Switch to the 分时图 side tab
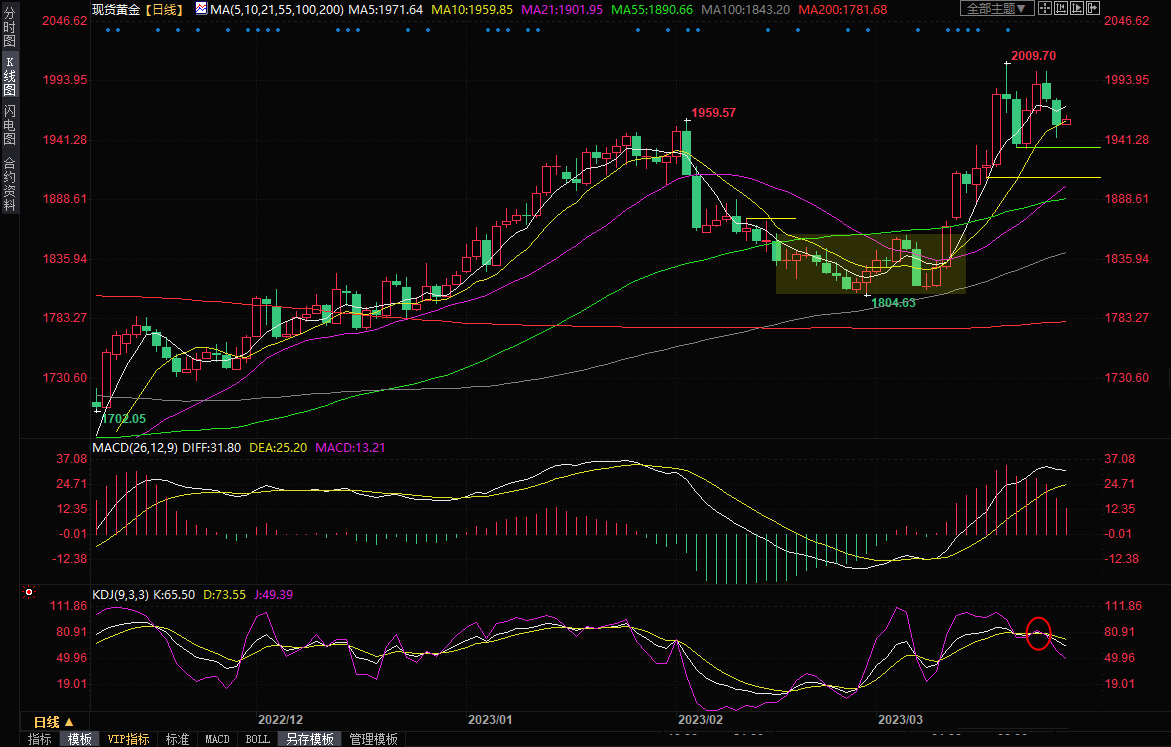Screen dimensions: 1171x747 9,30
